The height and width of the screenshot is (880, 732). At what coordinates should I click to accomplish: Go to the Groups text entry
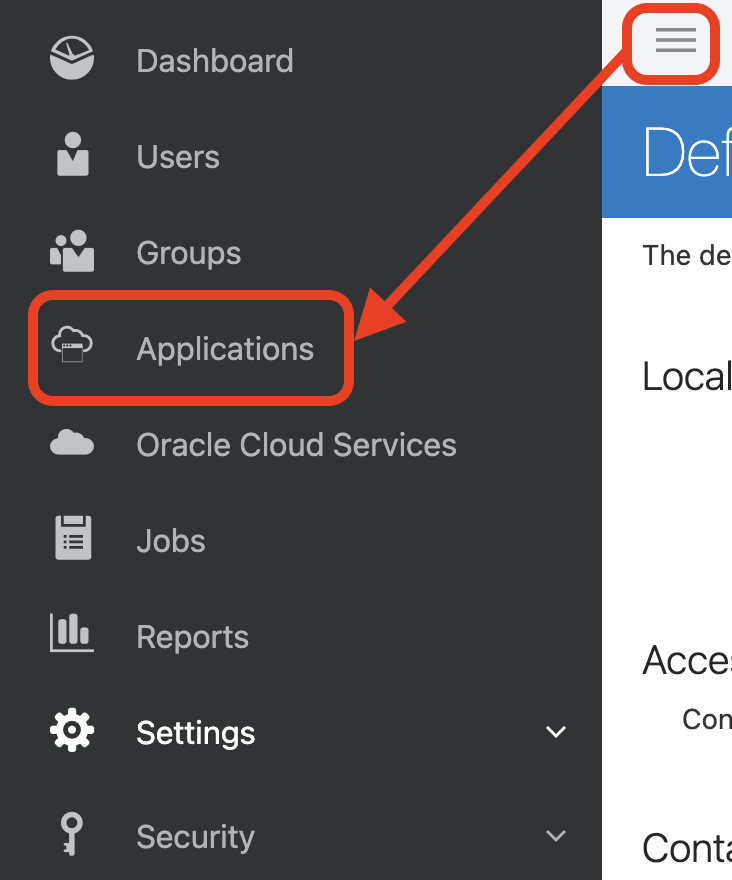click(189, 253)
